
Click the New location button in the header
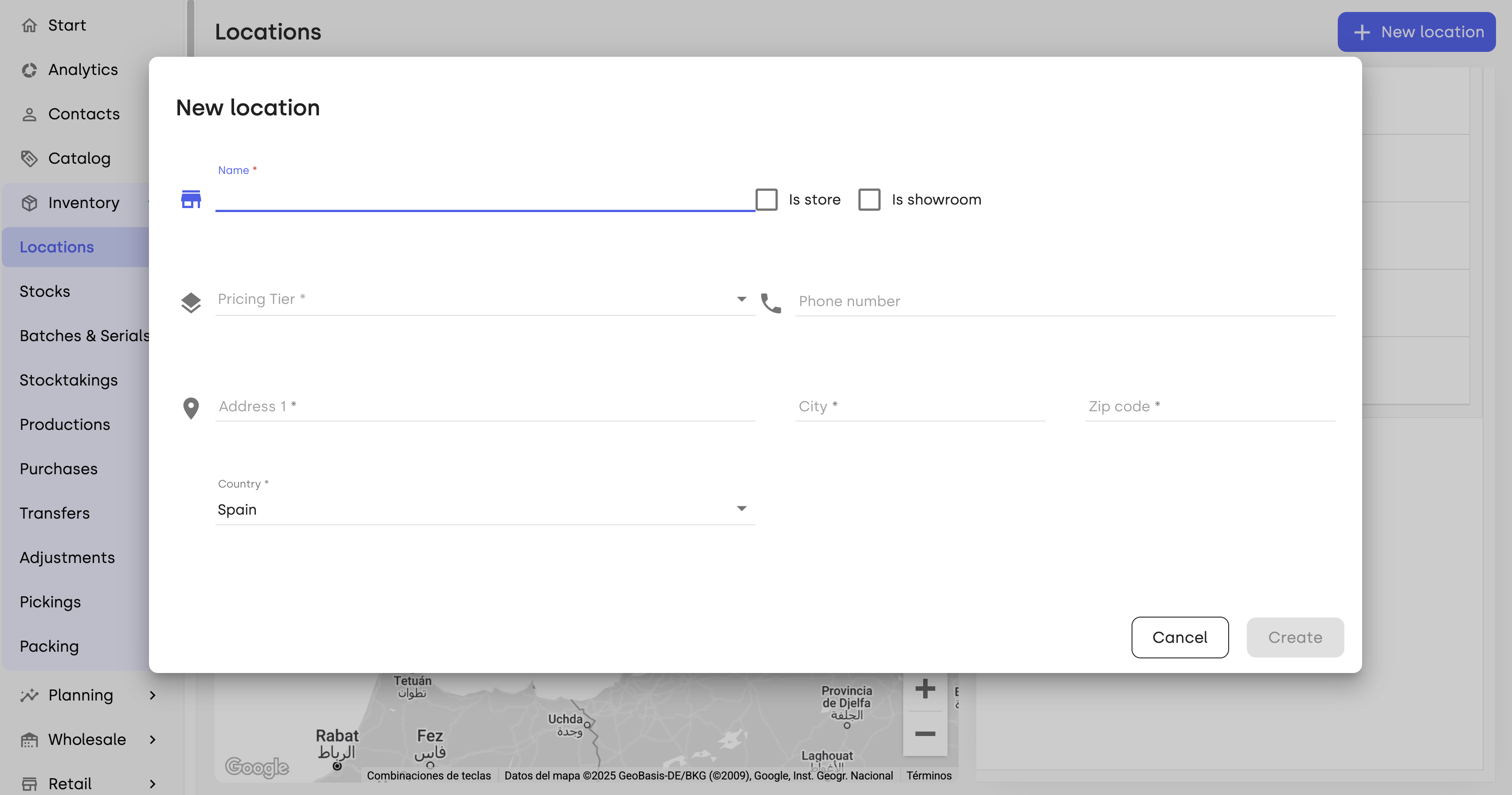(x=1416, y=32)
